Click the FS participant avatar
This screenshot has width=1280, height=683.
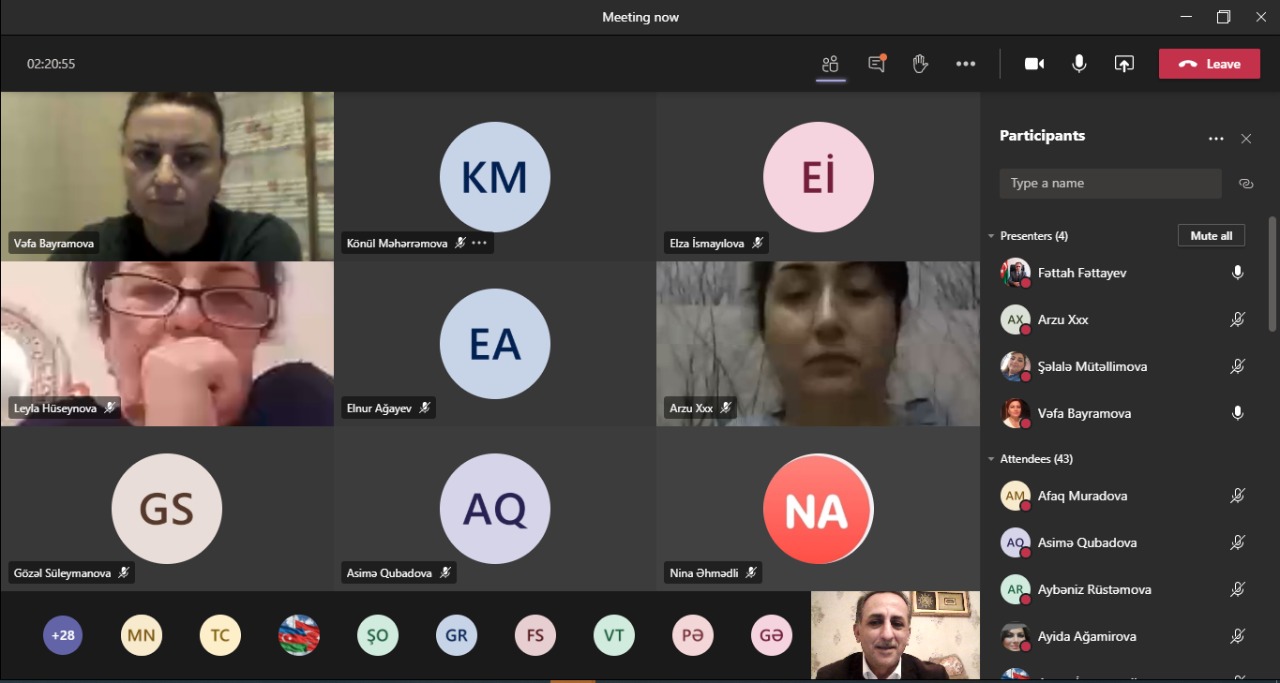click(x=535, y=635)
